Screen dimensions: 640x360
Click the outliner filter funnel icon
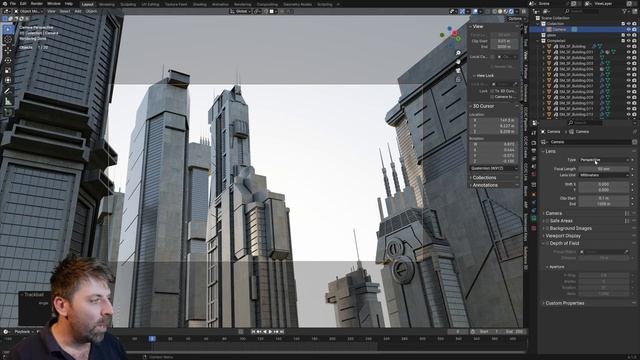pyautogui.click(x=625, y=11)
